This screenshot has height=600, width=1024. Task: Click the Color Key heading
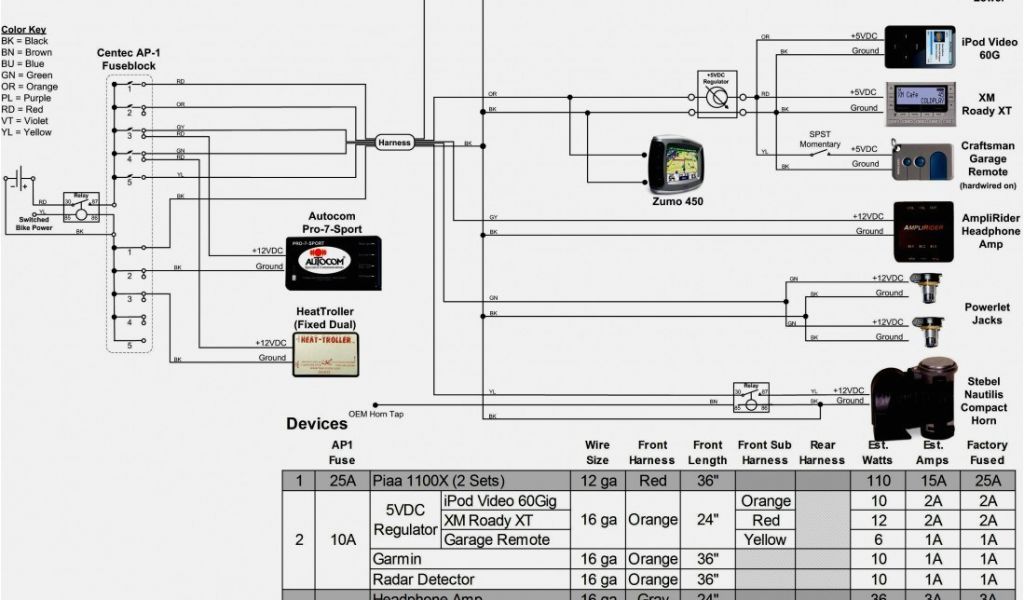click(x=23, y=30)
